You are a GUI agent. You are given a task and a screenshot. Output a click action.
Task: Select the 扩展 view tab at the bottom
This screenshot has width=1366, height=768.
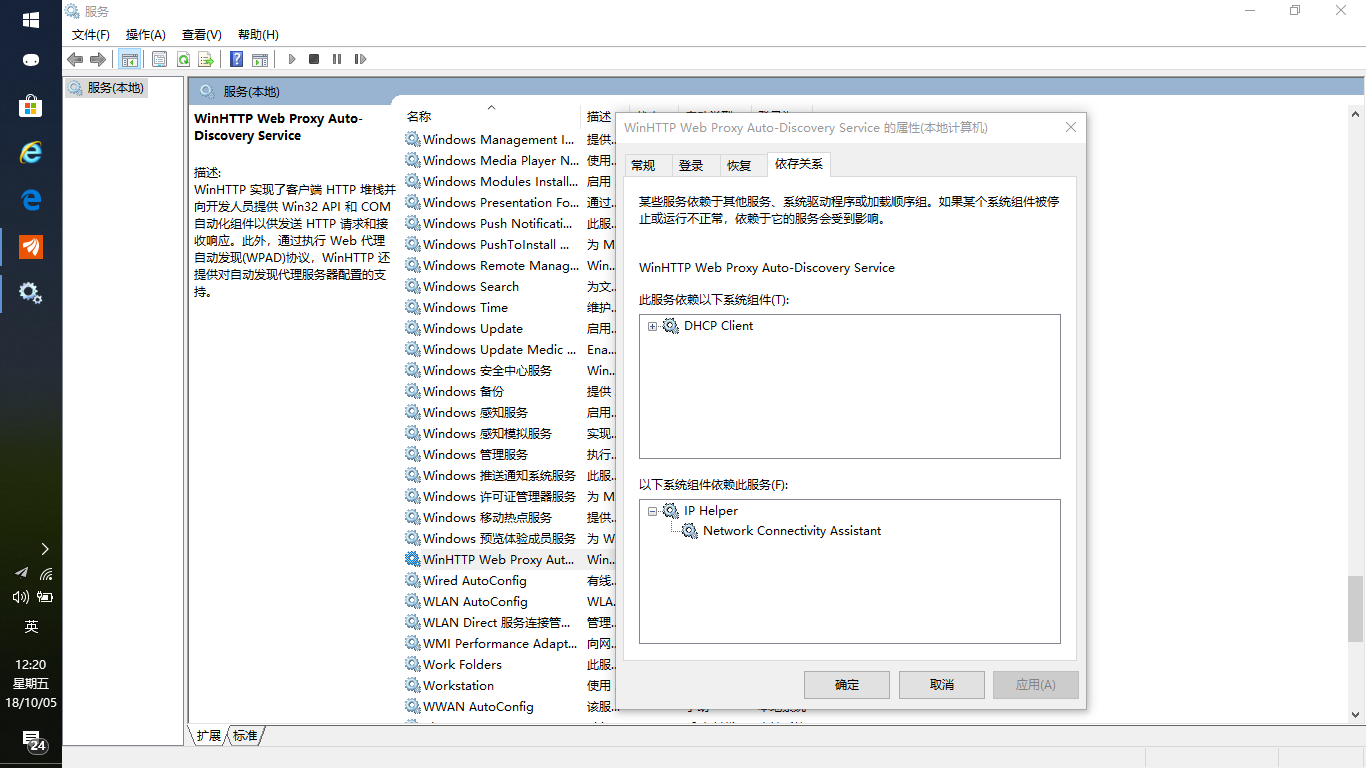208,736
